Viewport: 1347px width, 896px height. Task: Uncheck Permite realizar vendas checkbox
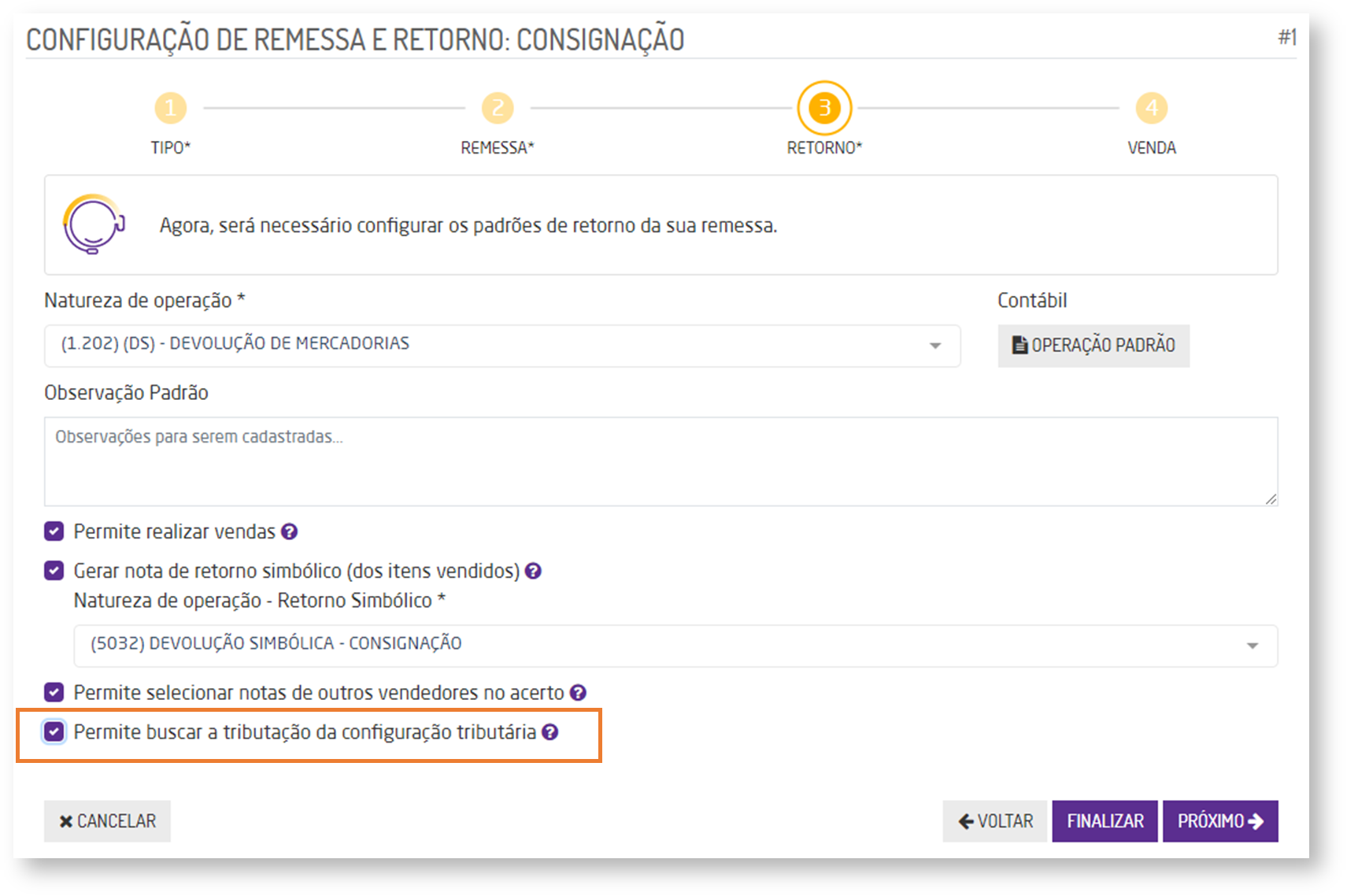point(54,531)
